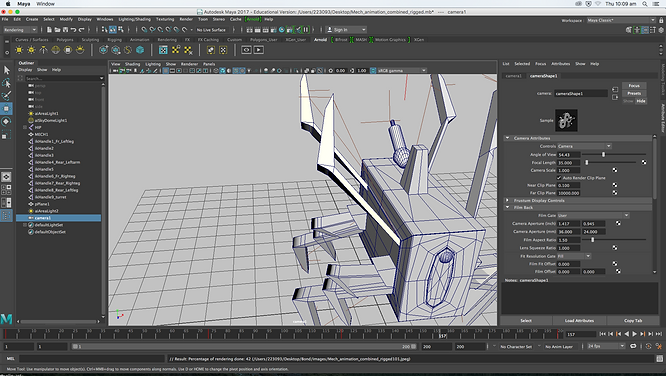Click the redo arrow in status line
This screenshot has height=376, width=666.
82,30
